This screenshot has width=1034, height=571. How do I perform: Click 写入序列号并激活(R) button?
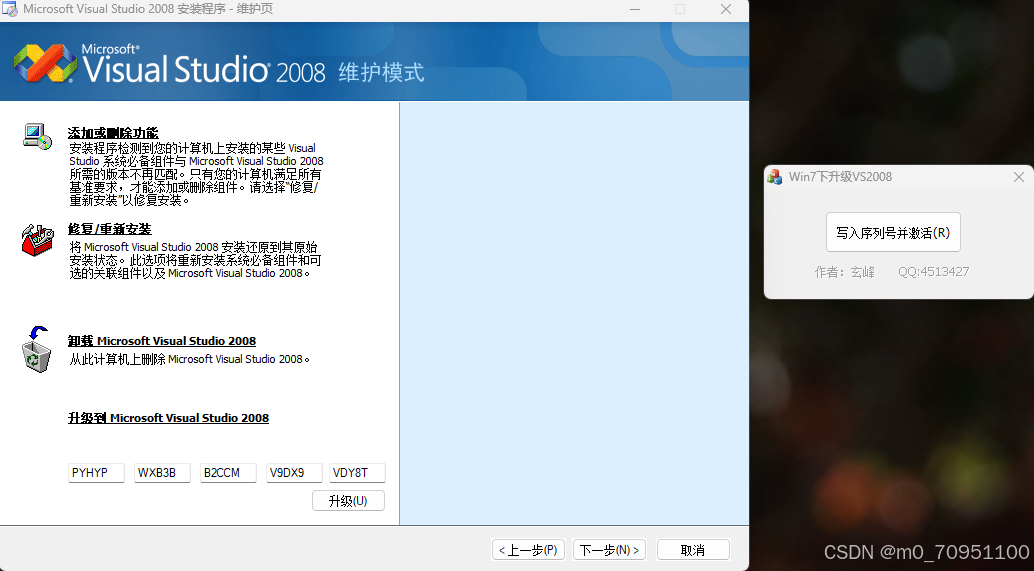893,232
